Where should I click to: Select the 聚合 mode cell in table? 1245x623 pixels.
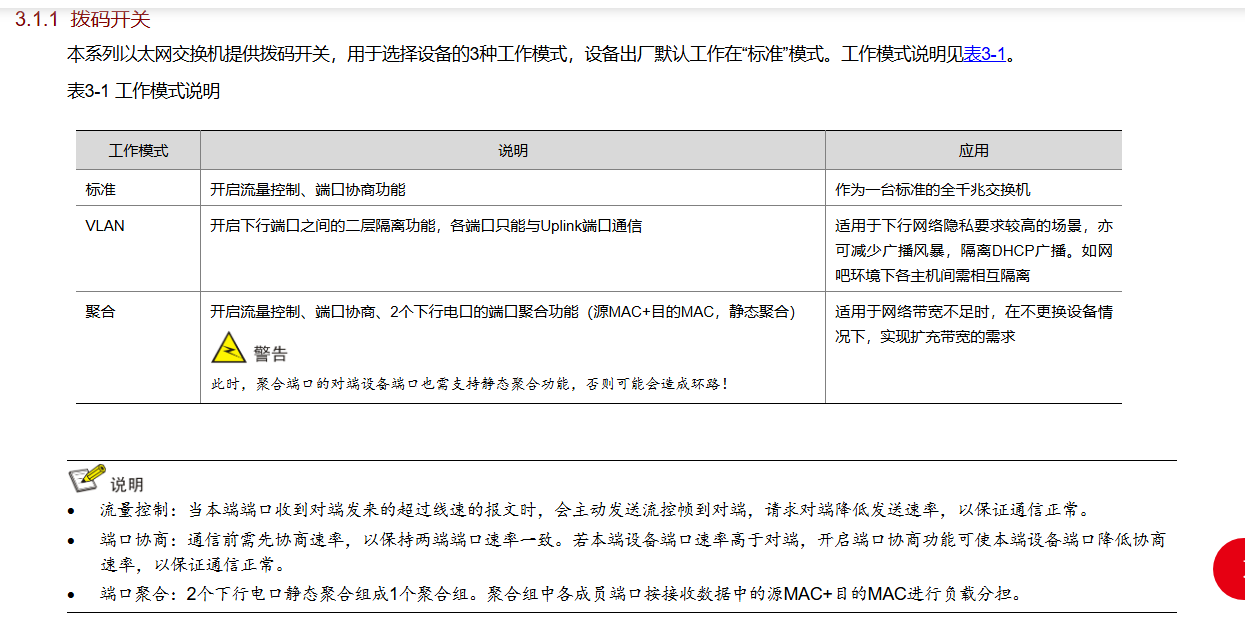click(x=101, y=312)
